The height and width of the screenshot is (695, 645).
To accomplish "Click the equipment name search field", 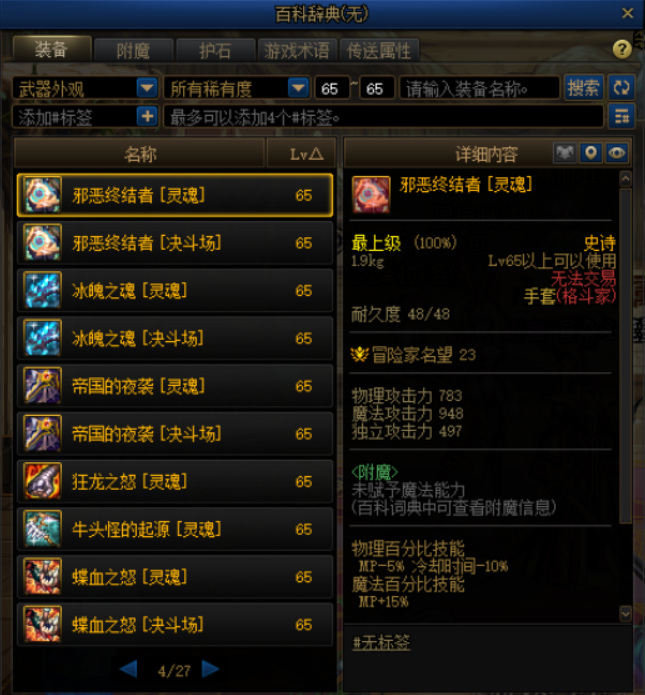I will click(x=479, y=88).
